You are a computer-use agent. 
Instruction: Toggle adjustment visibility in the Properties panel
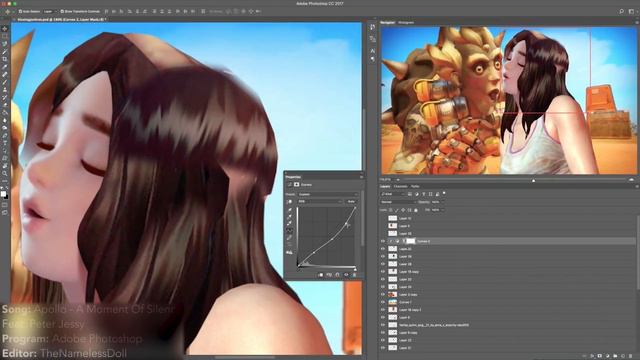click(x=346, y=275)
